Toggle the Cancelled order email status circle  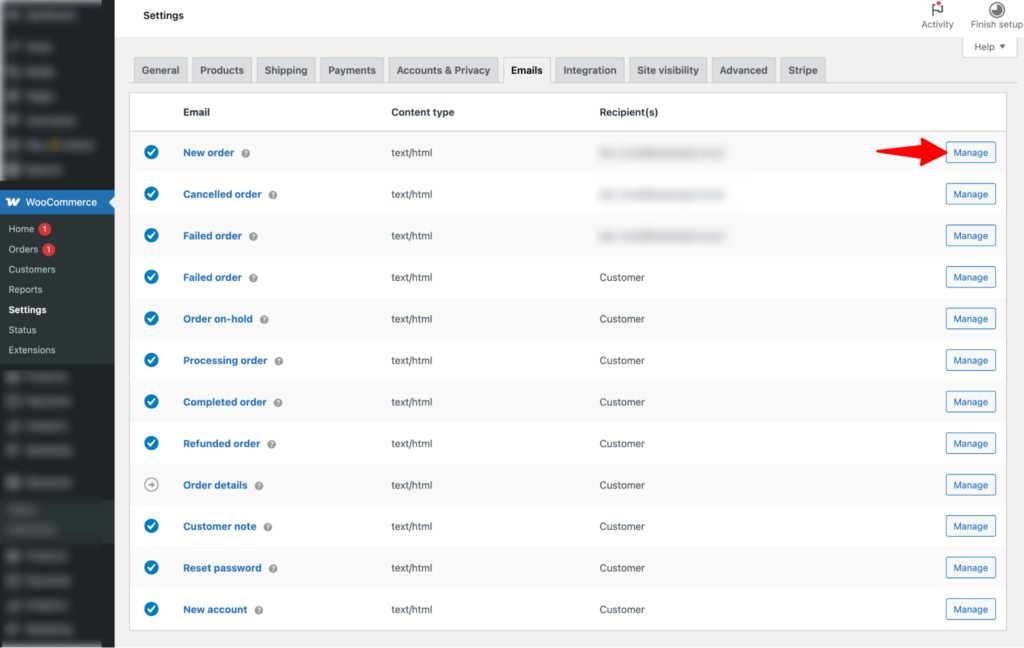pos(152,193)
